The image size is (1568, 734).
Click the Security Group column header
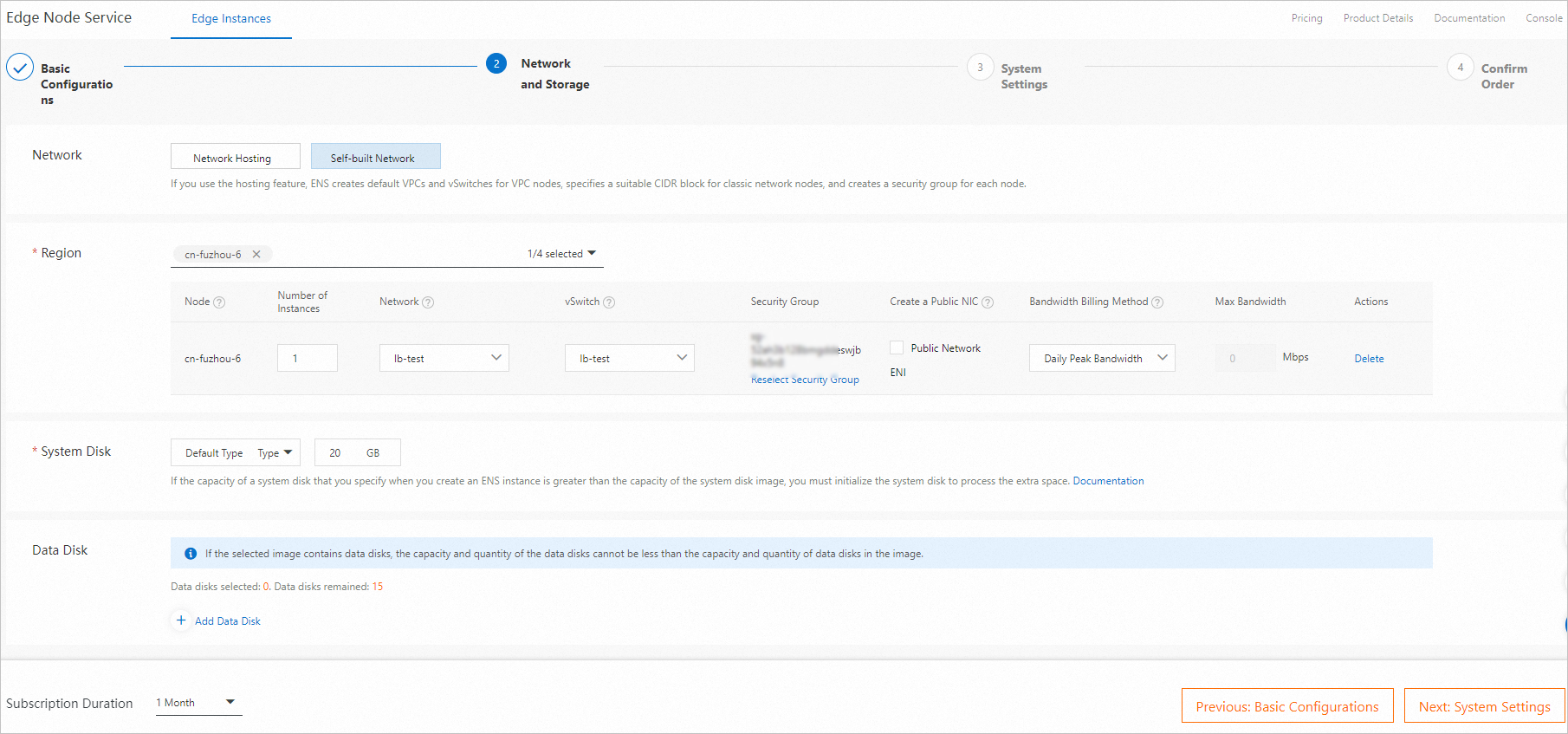tap(785, 302)
